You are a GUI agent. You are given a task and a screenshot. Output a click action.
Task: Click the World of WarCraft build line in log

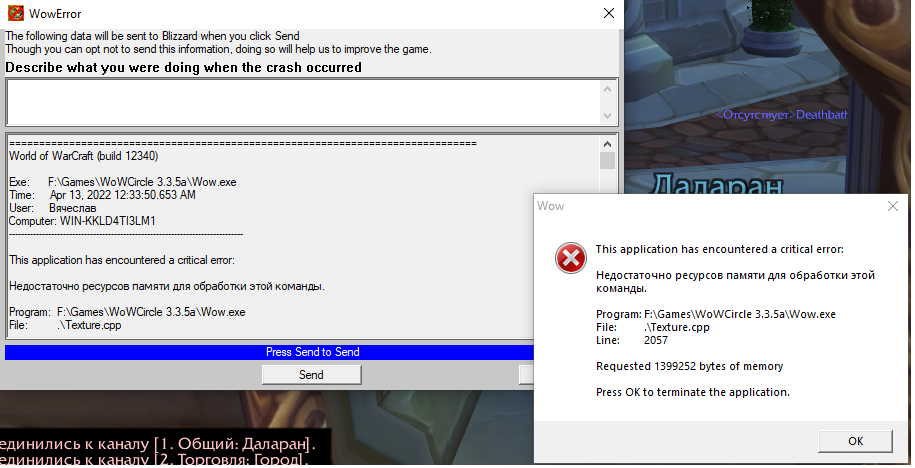click(83, 156)
